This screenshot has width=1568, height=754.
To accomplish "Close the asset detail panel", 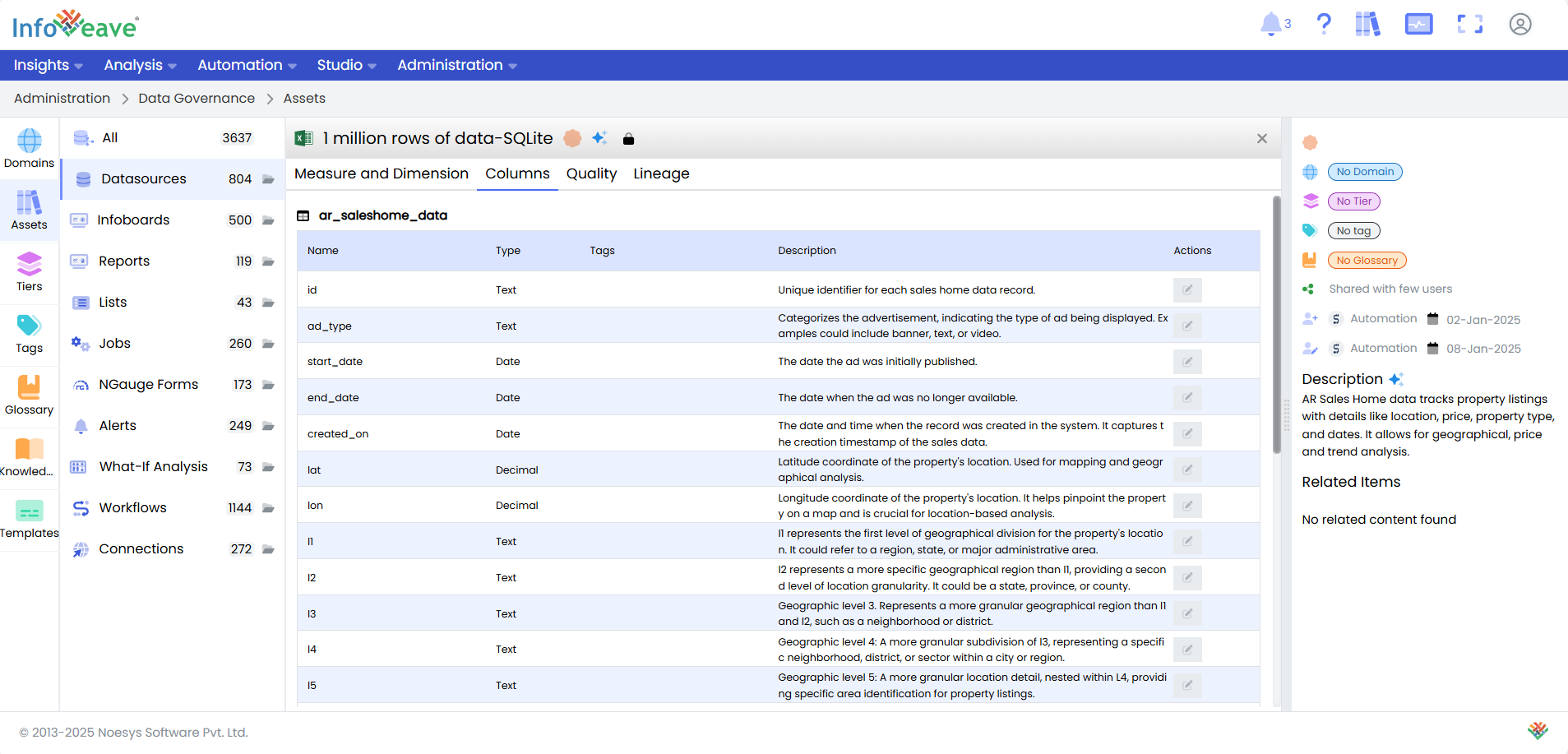I will click(1262, 138).
